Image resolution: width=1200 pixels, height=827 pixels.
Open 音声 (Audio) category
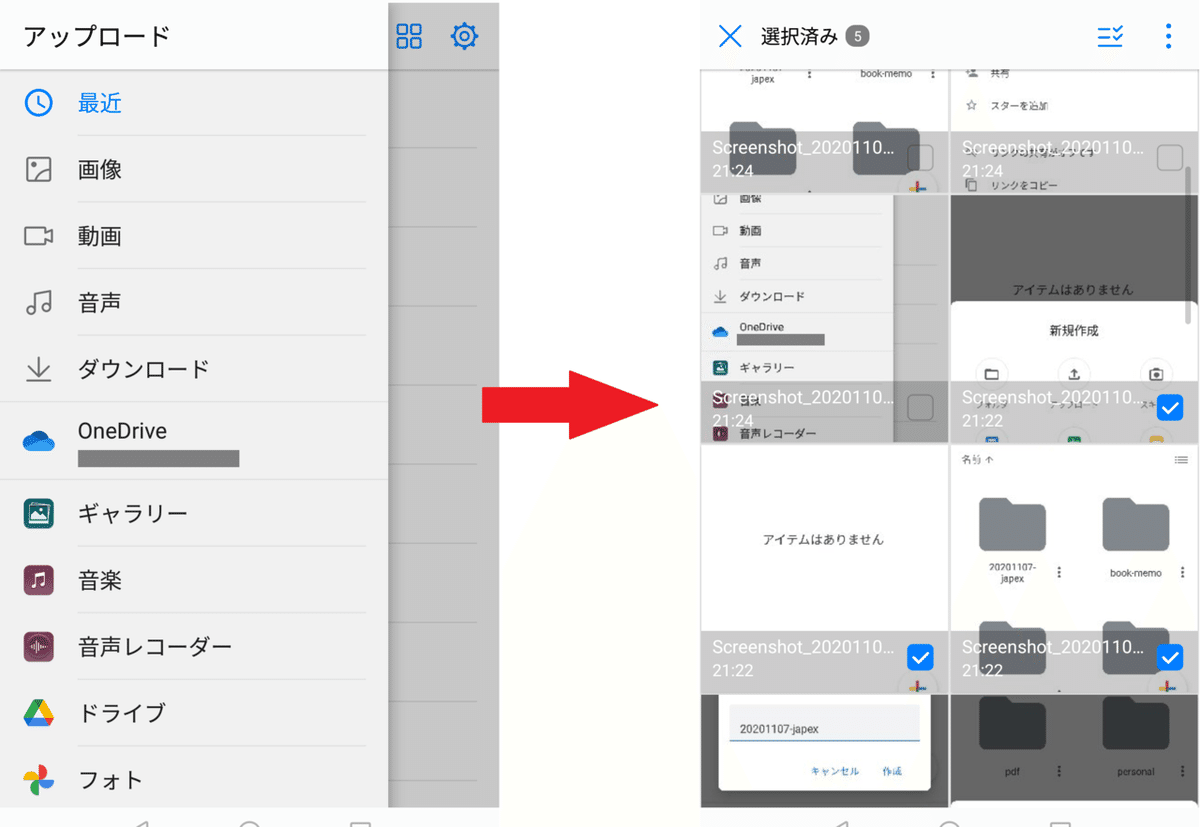tap(194, 302)
